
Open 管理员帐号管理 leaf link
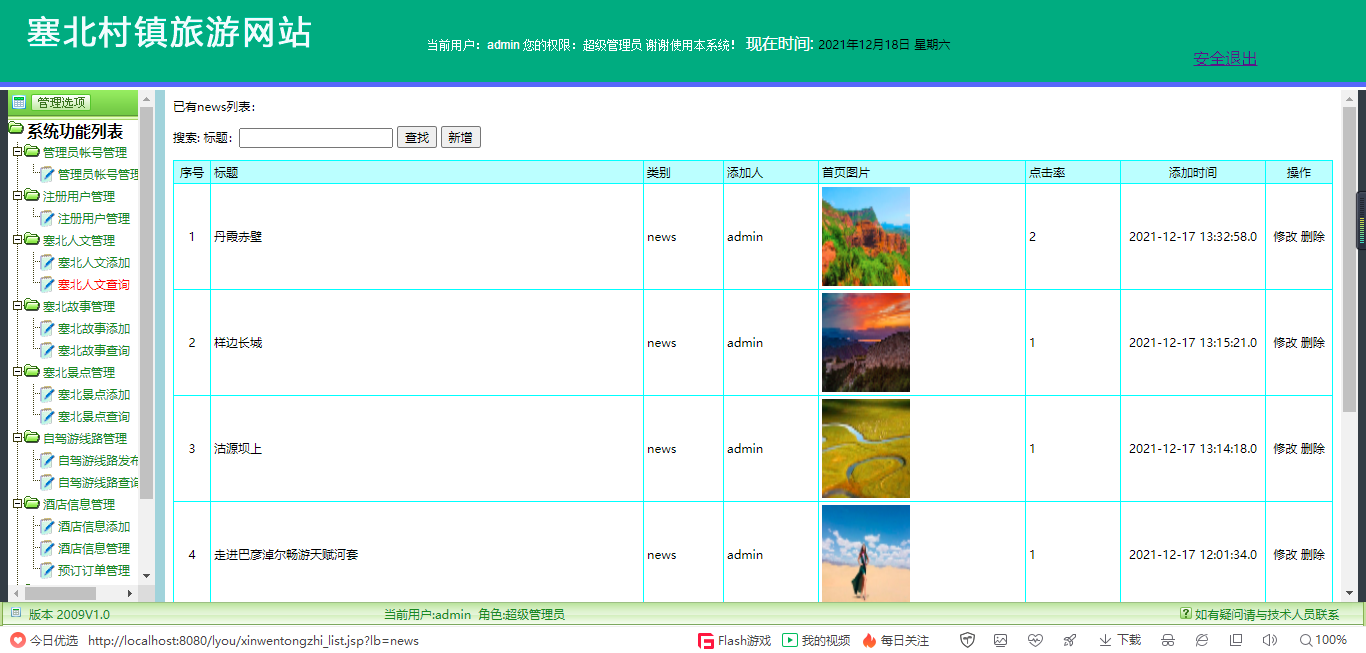98,175
